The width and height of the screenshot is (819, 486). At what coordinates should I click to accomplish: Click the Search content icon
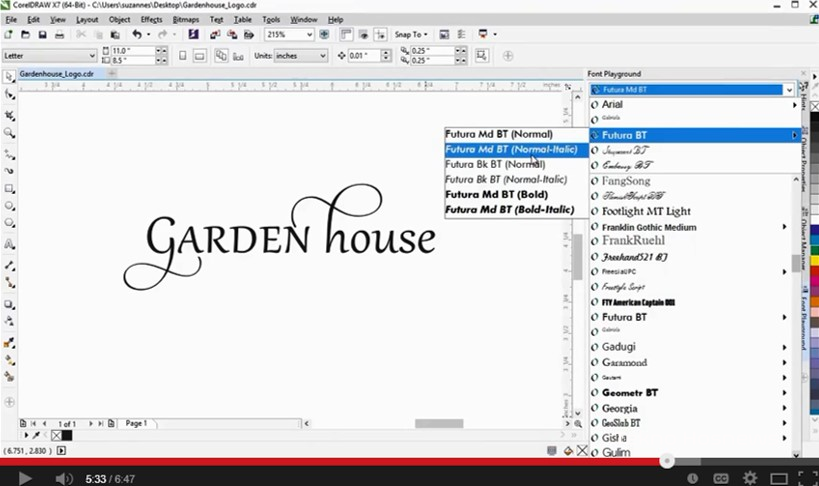click(193, 34)
